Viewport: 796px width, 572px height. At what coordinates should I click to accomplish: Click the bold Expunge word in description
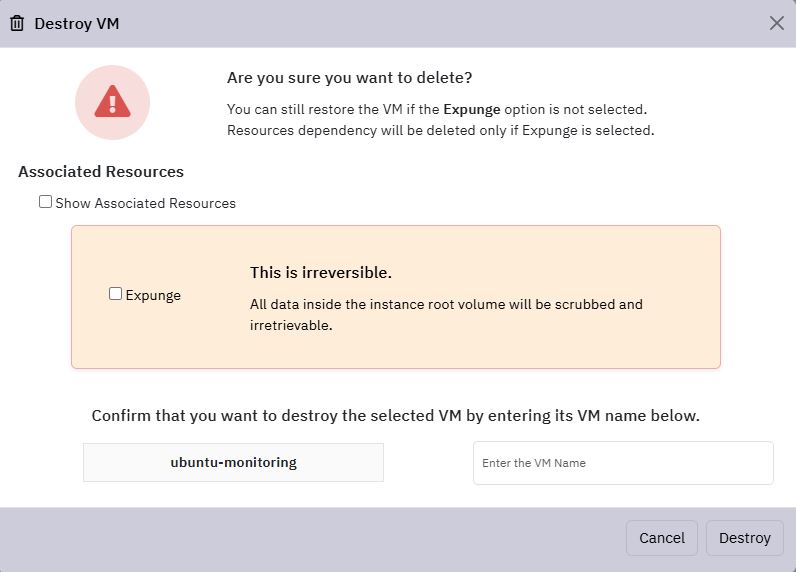click(472, 110)
